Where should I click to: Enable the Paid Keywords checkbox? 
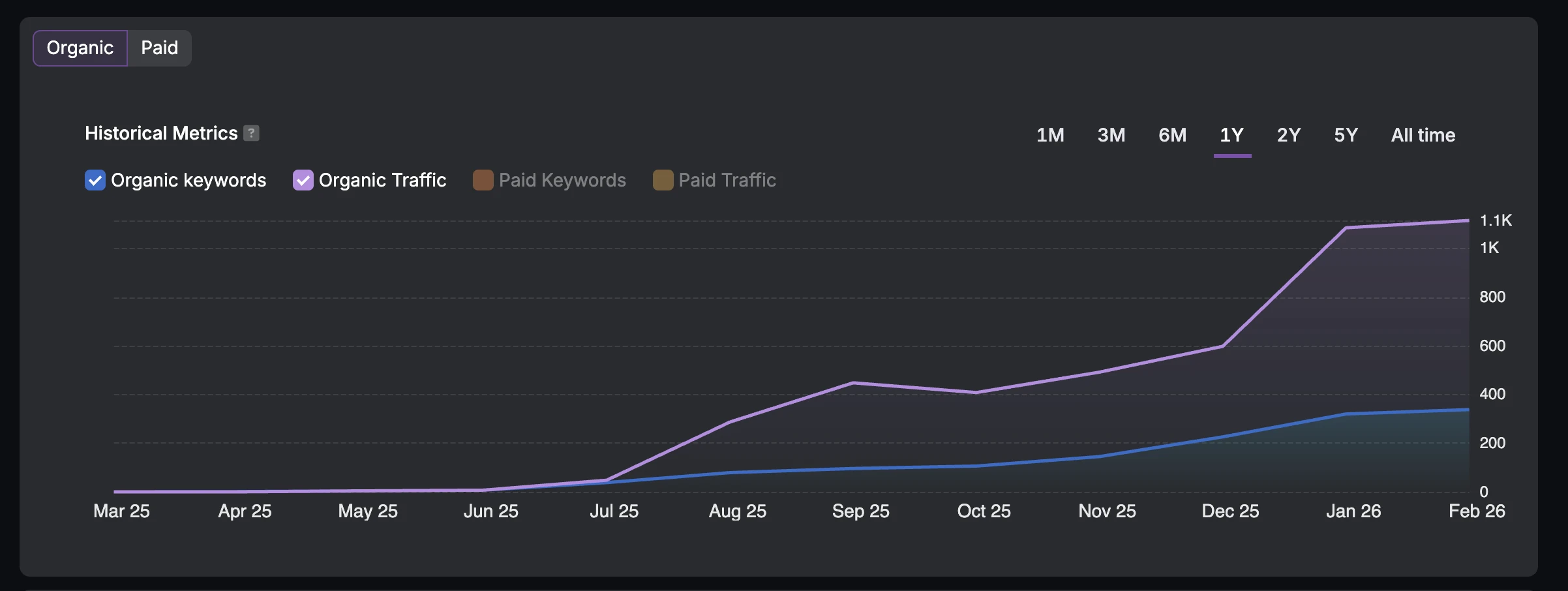point(483,180)
